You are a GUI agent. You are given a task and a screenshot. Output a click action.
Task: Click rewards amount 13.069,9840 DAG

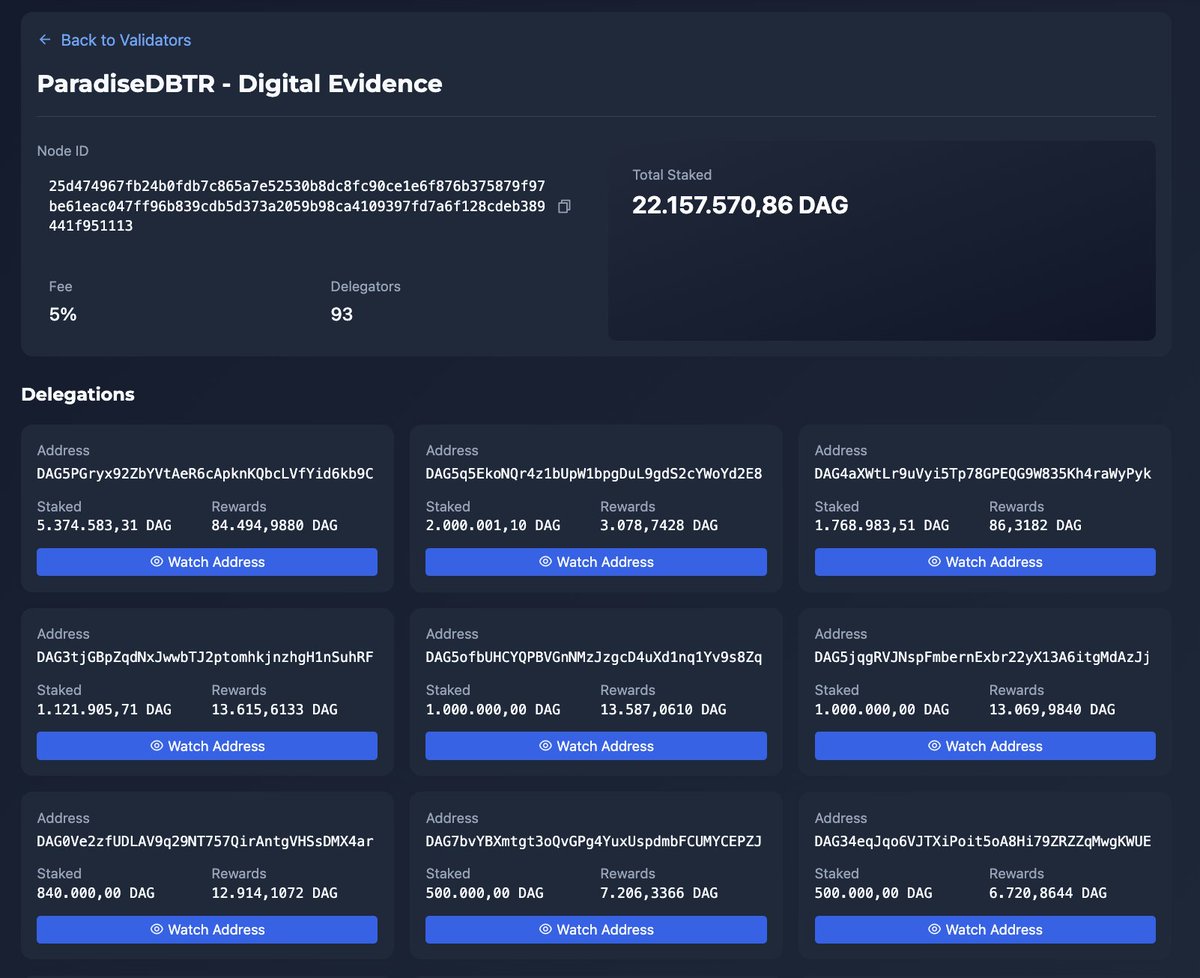point(1052,709)
